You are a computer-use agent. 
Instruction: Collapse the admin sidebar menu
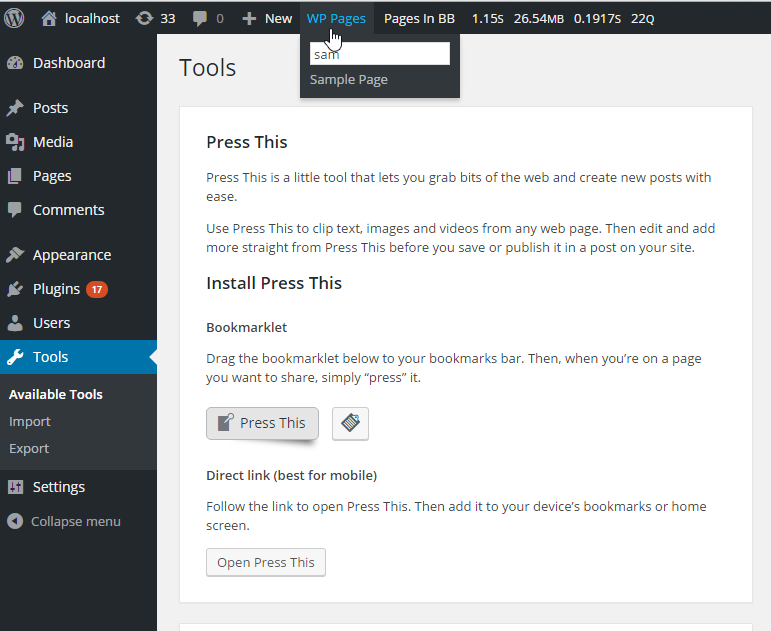[76, 521]
